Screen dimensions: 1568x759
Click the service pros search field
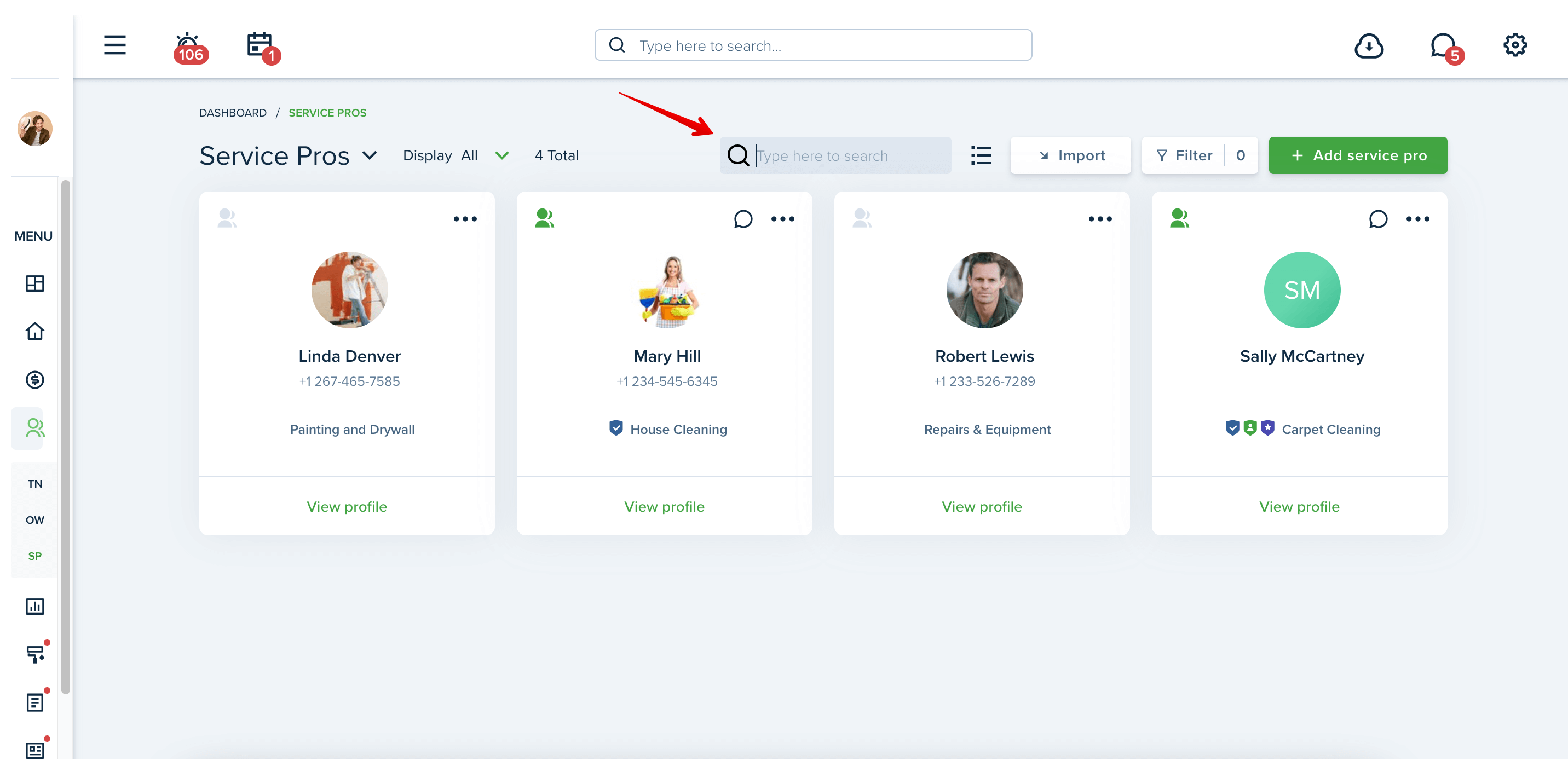(835, 156)
